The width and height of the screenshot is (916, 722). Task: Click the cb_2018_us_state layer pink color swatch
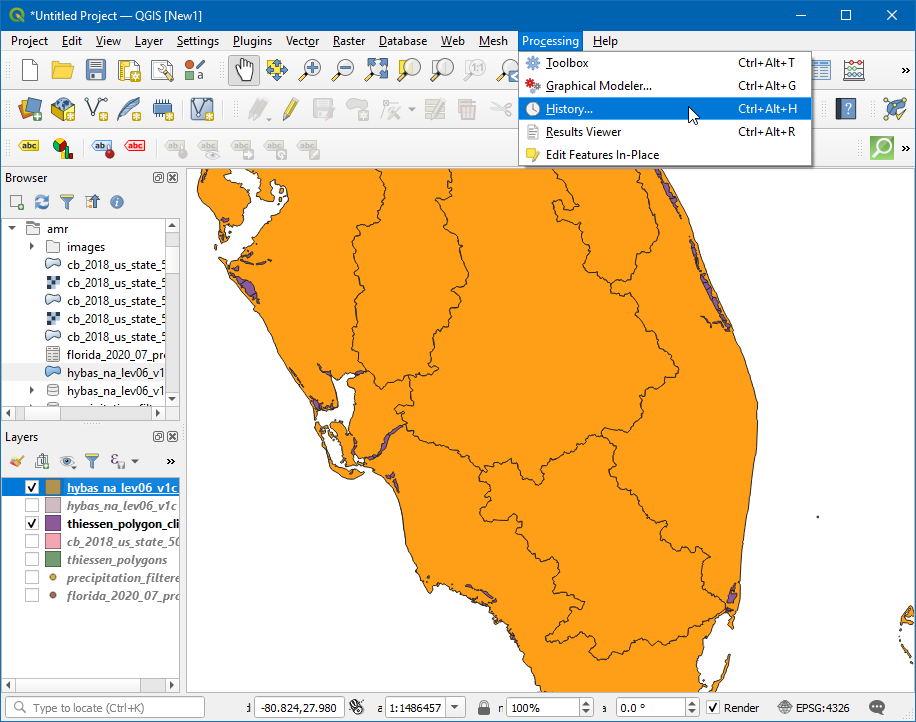tap(53, 542)
